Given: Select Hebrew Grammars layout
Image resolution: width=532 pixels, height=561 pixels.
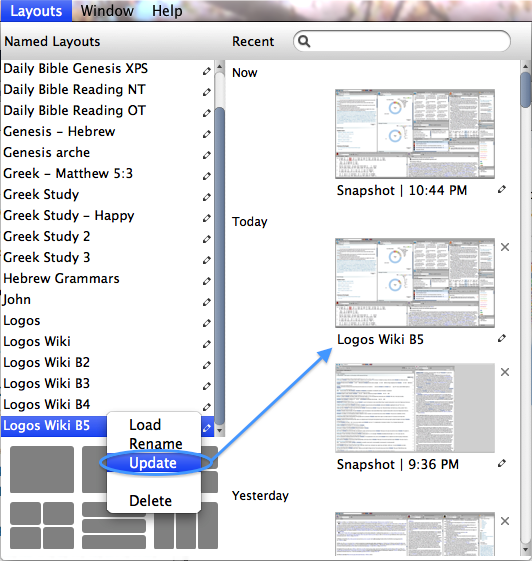Looking at the screenshot, I should pos(107,278).
